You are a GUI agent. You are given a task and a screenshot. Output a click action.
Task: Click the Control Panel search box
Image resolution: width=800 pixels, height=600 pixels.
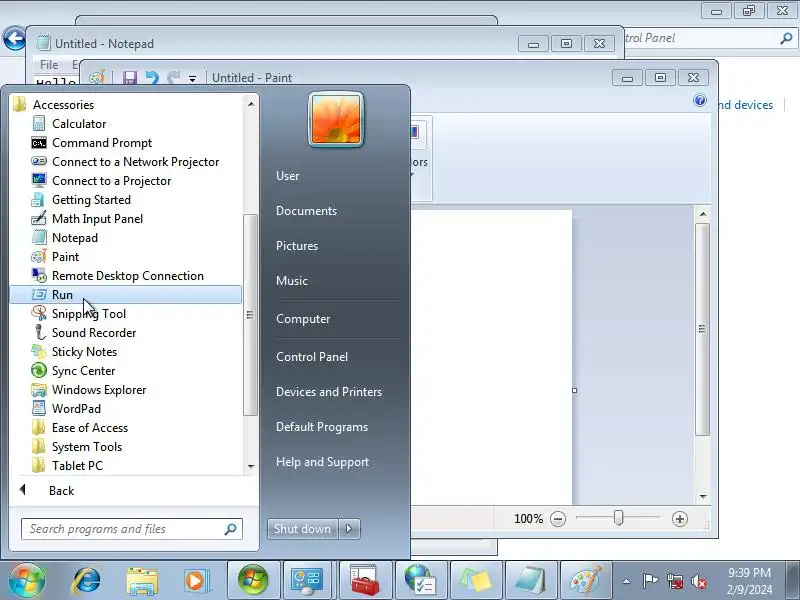(x=707, y=38)
